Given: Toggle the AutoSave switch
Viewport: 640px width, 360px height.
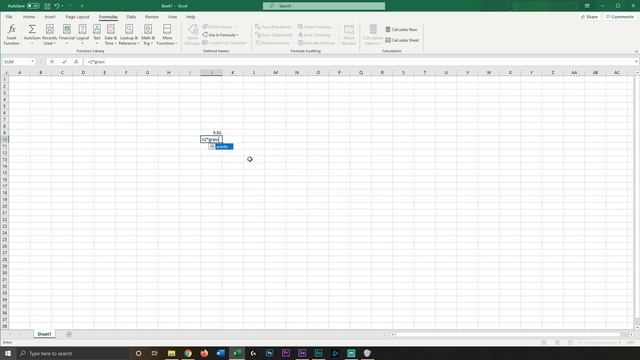Looking at the screenshot, I should tap(33, 6).
